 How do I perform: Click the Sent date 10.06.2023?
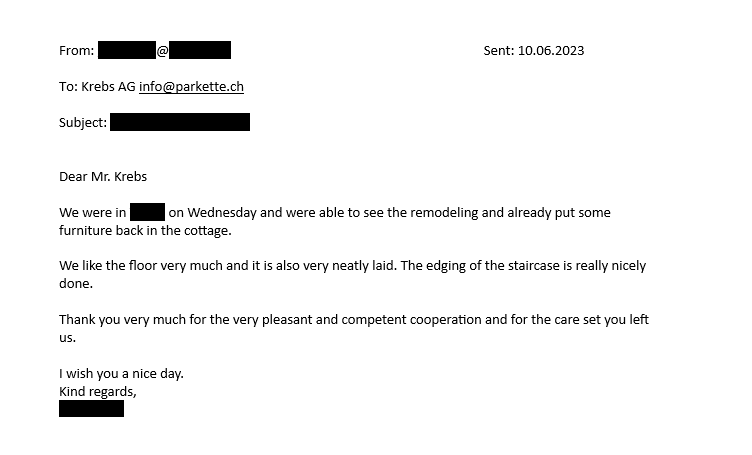pos(551,51)
